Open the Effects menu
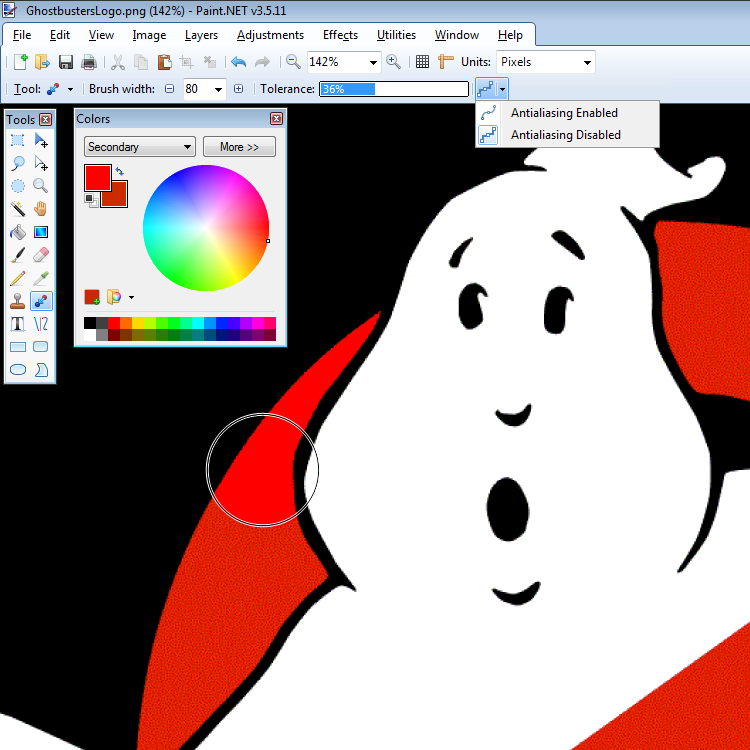Screen dimensions: 750x750 click(x=340, y=35)
